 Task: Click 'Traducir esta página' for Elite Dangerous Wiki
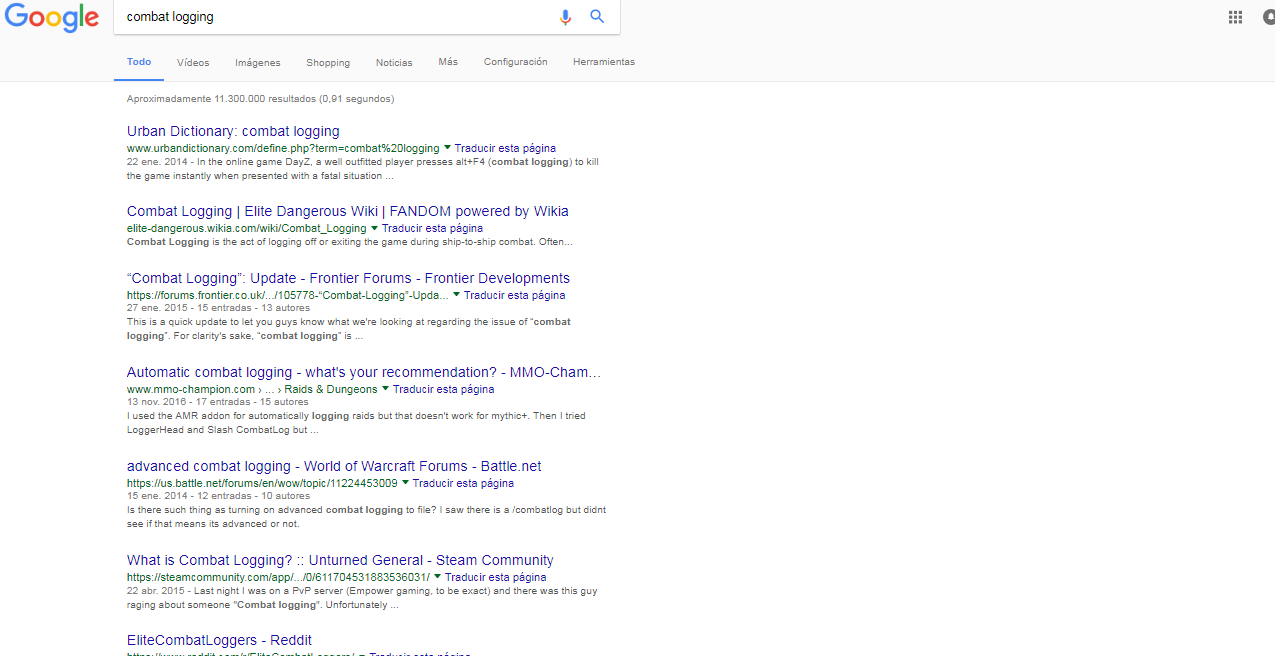(432, 228)
